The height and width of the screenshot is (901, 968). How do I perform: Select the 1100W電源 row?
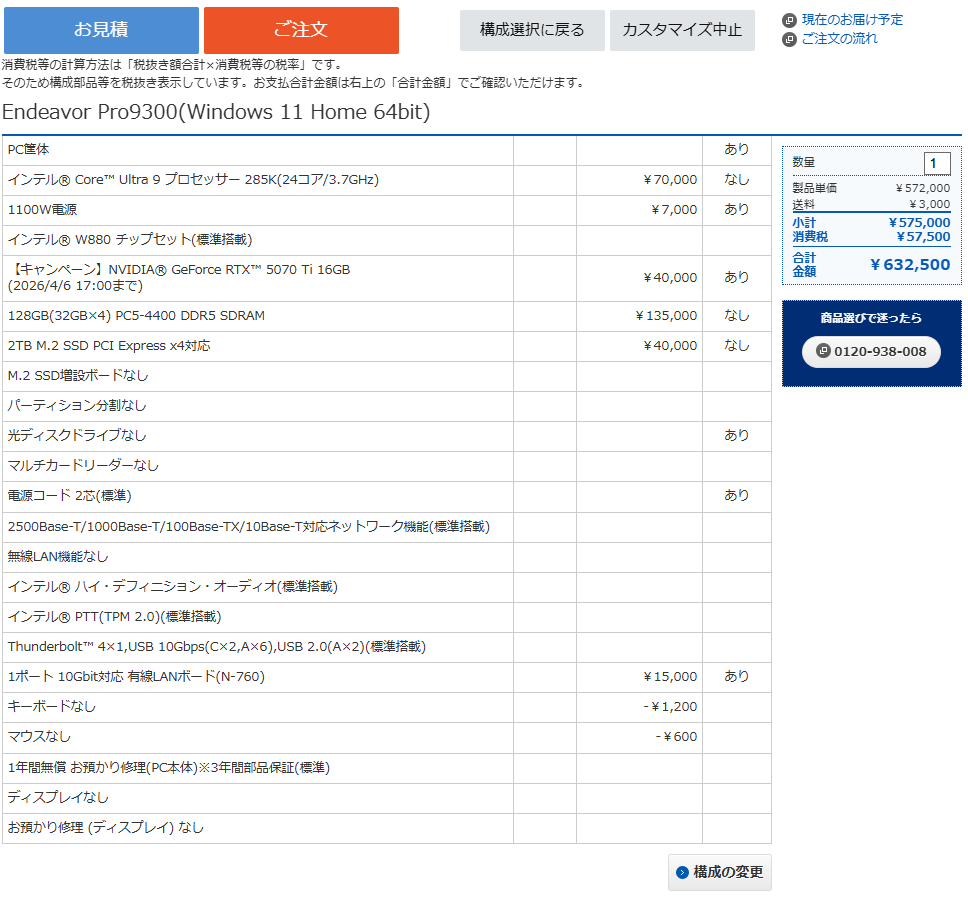click(x=42, y=210)
